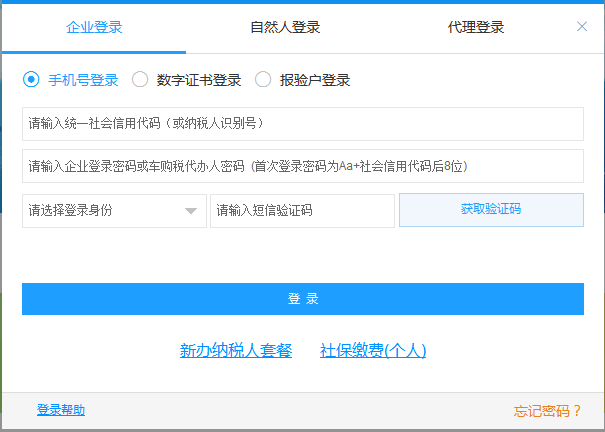This screenshot has height=432, width=605.
Task: Switch to the 企业登录 tab
Action: pyautogui.click(x=94, y=27)
